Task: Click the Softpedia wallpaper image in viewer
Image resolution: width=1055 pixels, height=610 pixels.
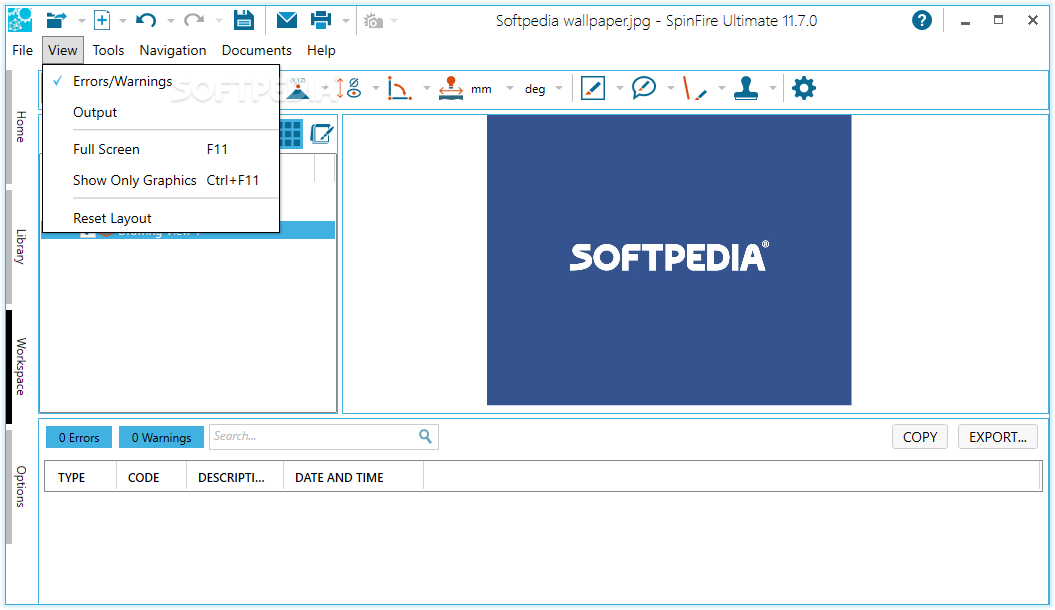Action: tap(669, 260)
